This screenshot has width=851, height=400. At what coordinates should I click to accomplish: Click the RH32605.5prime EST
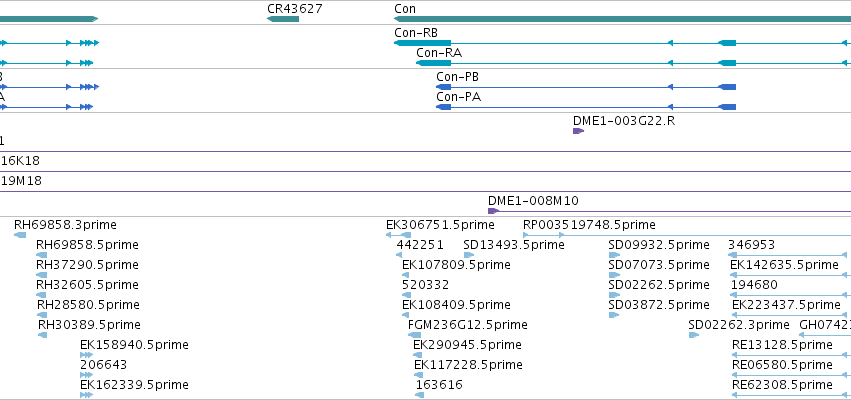(41, 295)
